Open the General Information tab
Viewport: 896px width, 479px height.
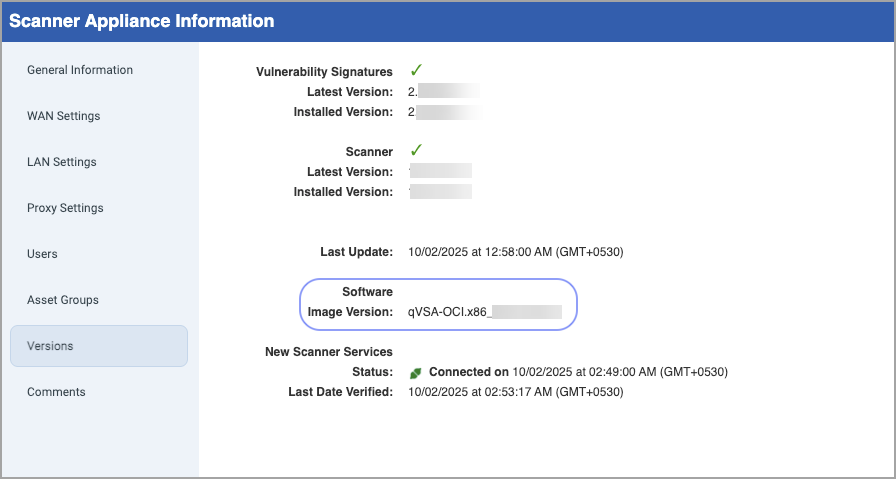(x=80, y=70)
